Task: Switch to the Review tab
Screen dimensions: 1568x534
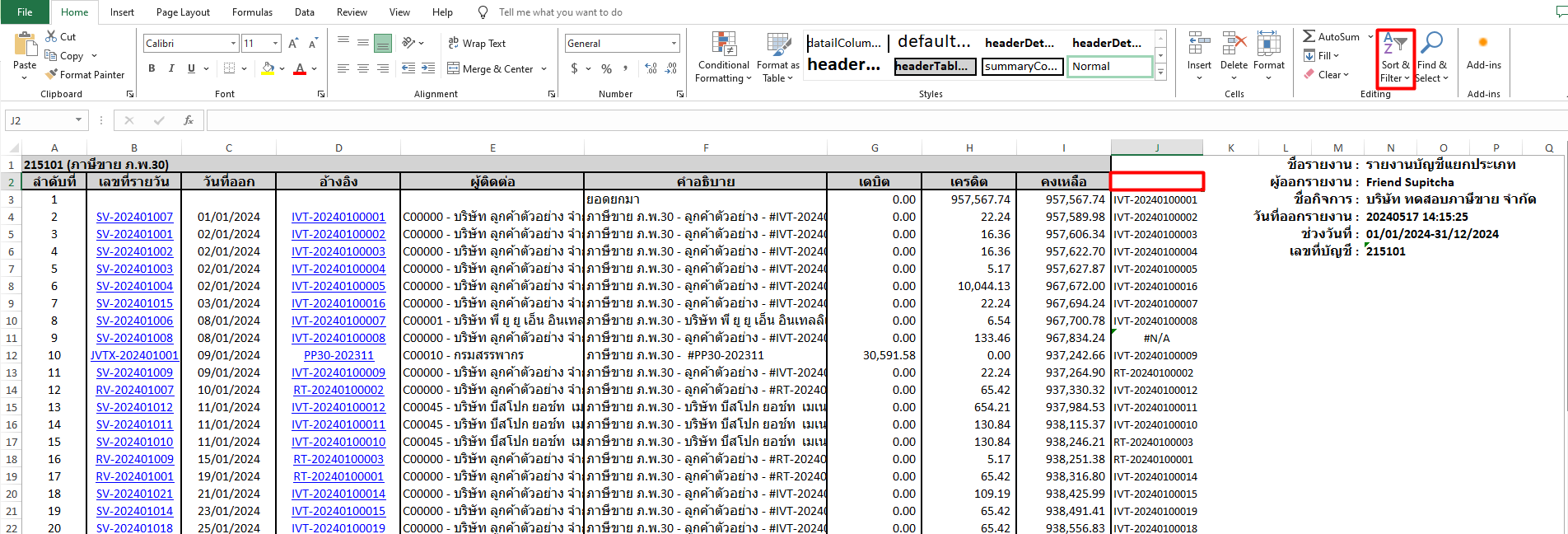Action: tap(352, 12)
